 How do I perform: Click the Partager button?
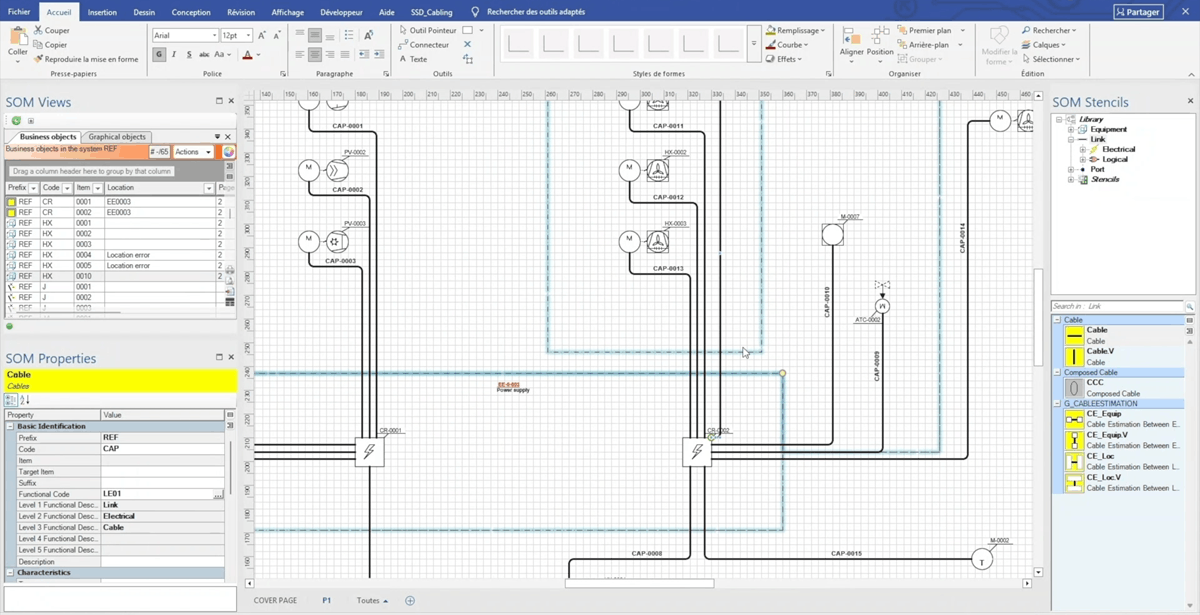click(1138, 12)
